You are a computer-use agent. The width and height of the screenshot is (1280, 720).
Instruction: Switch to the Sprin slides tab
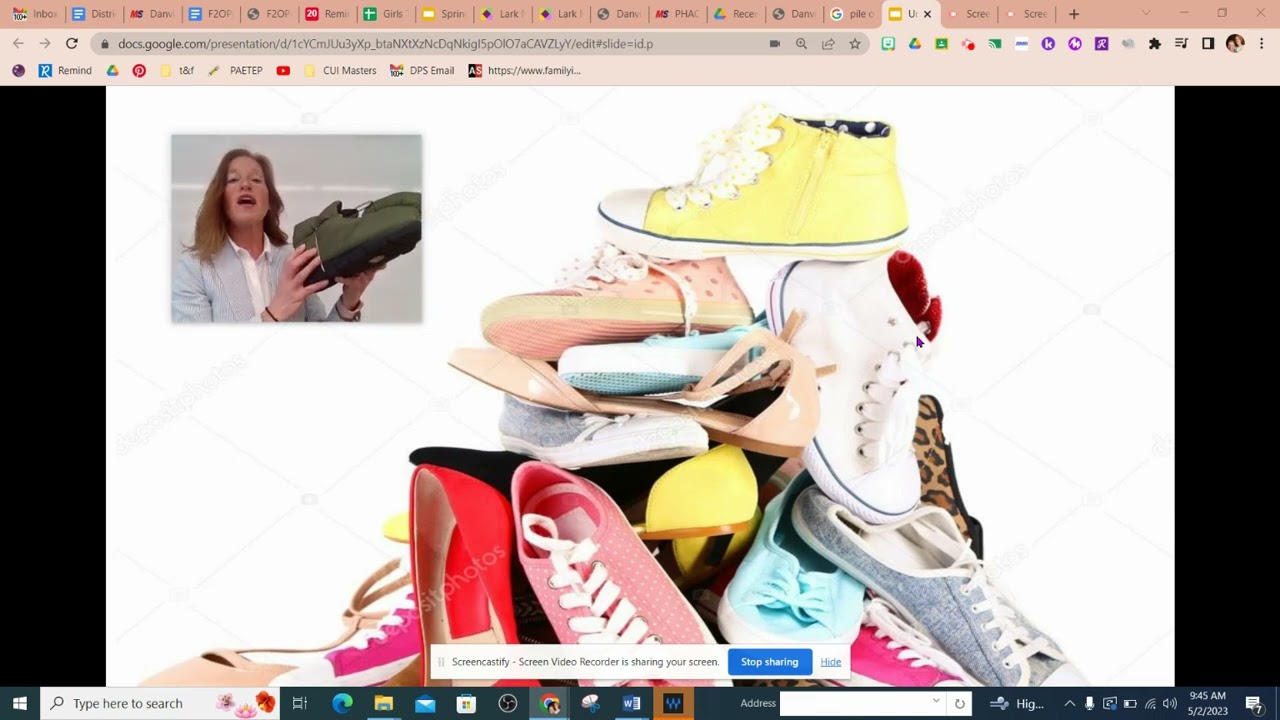(442, 14)
